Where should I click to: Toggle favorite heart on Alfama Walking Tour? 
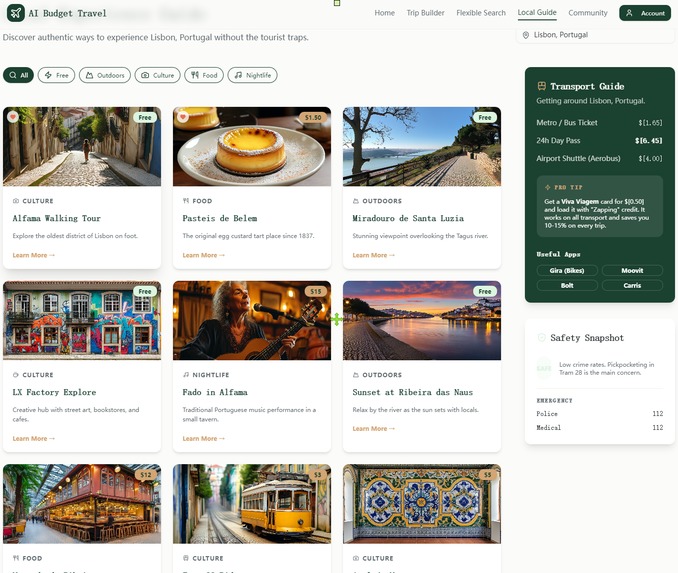point(13,117)
